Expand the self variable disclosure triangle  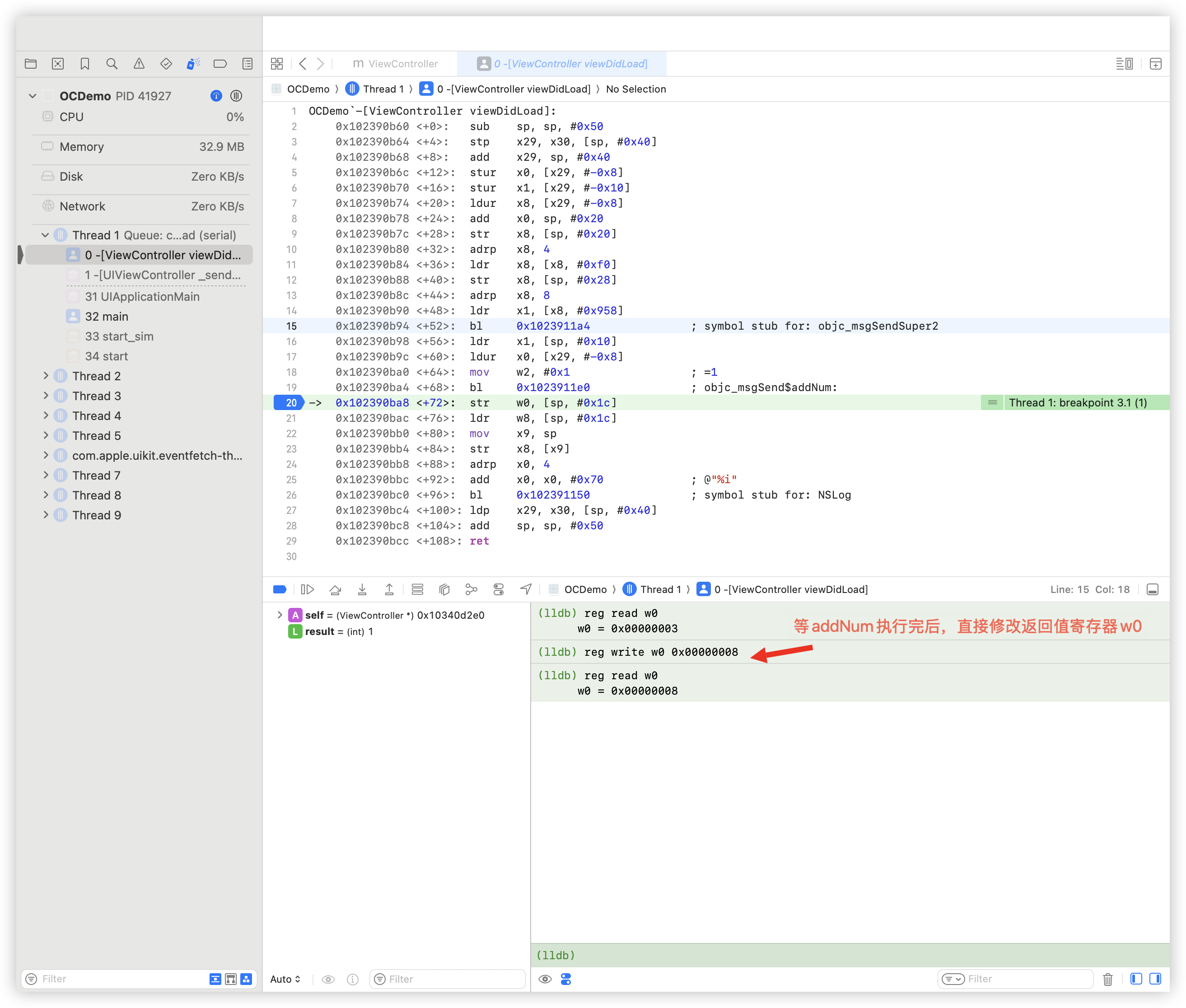(280, 615)
